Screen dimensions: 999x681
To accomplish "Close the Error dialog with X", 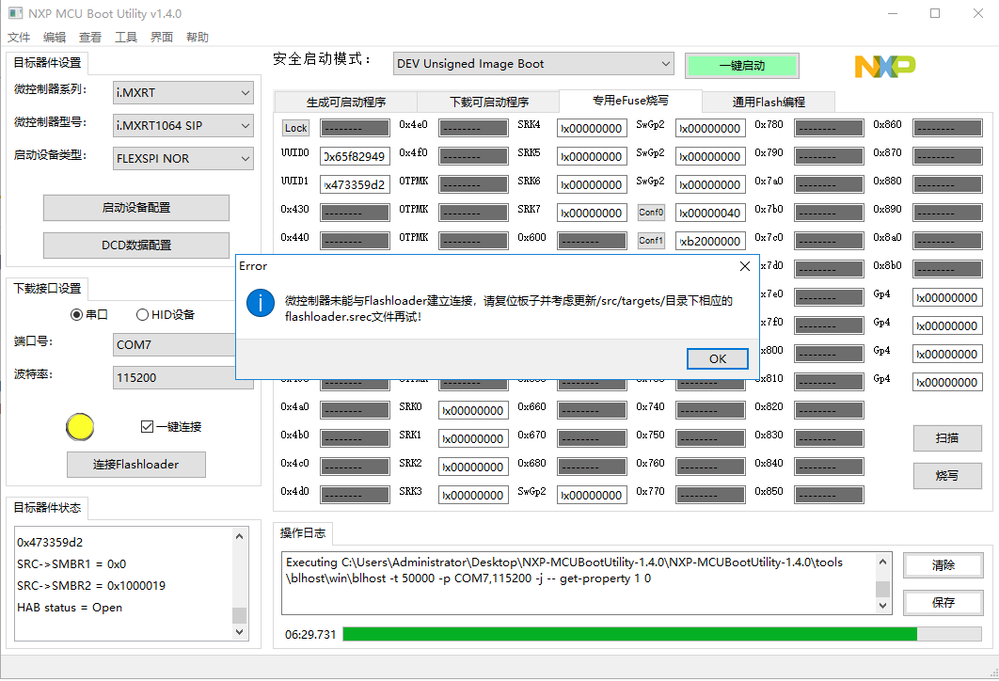I will pos(744,266).
